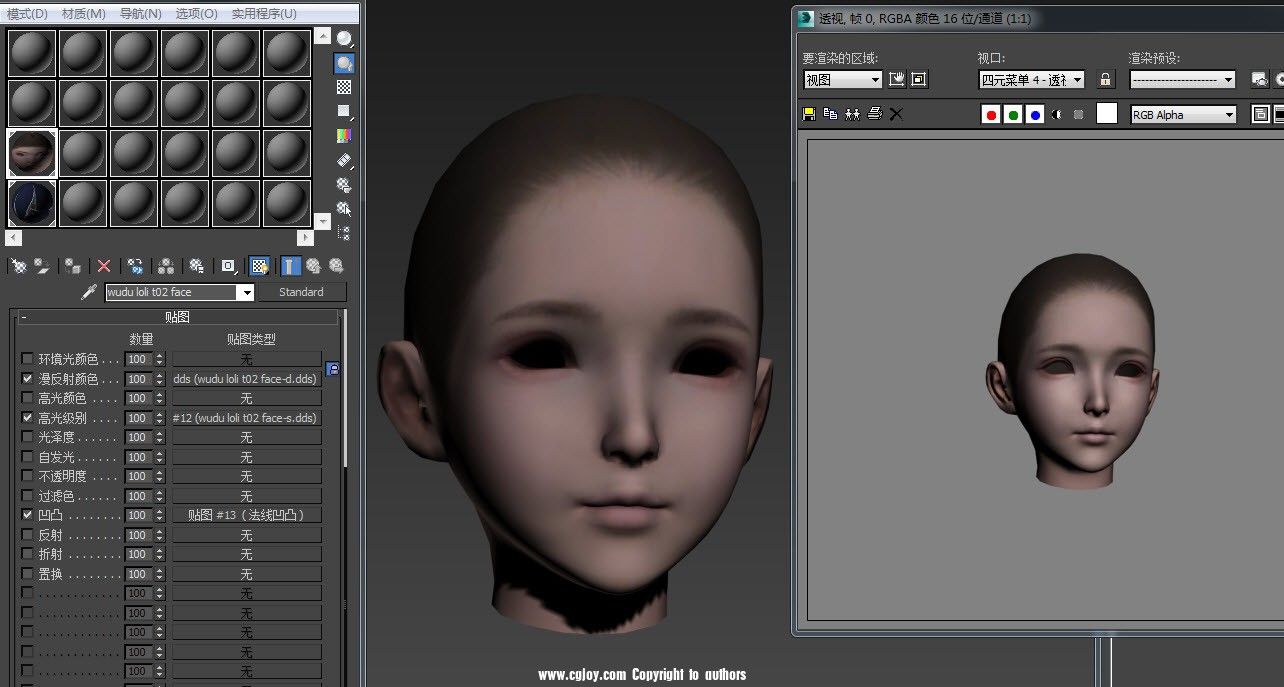Toggle the red channel in the render window
The height and width of the screenshot is (687, 1284).
[990, 113]
